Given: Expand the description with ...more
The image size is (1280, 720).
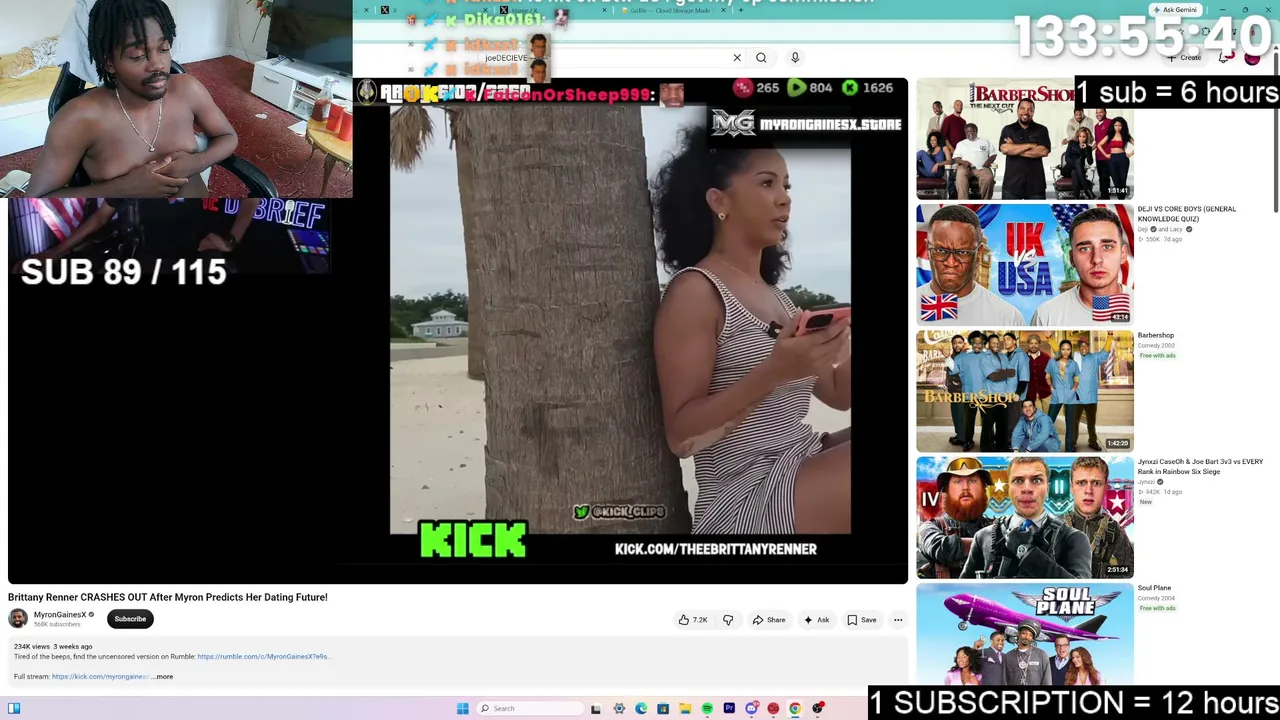Looking at the screenshot, I should pos(162,677).
